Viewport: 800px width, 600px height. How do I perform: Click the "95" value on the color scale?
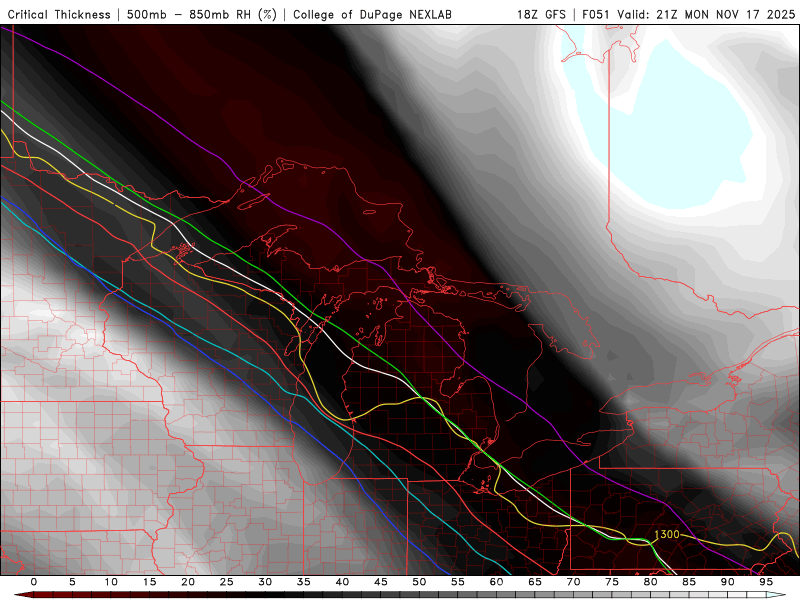coord(766,582)
